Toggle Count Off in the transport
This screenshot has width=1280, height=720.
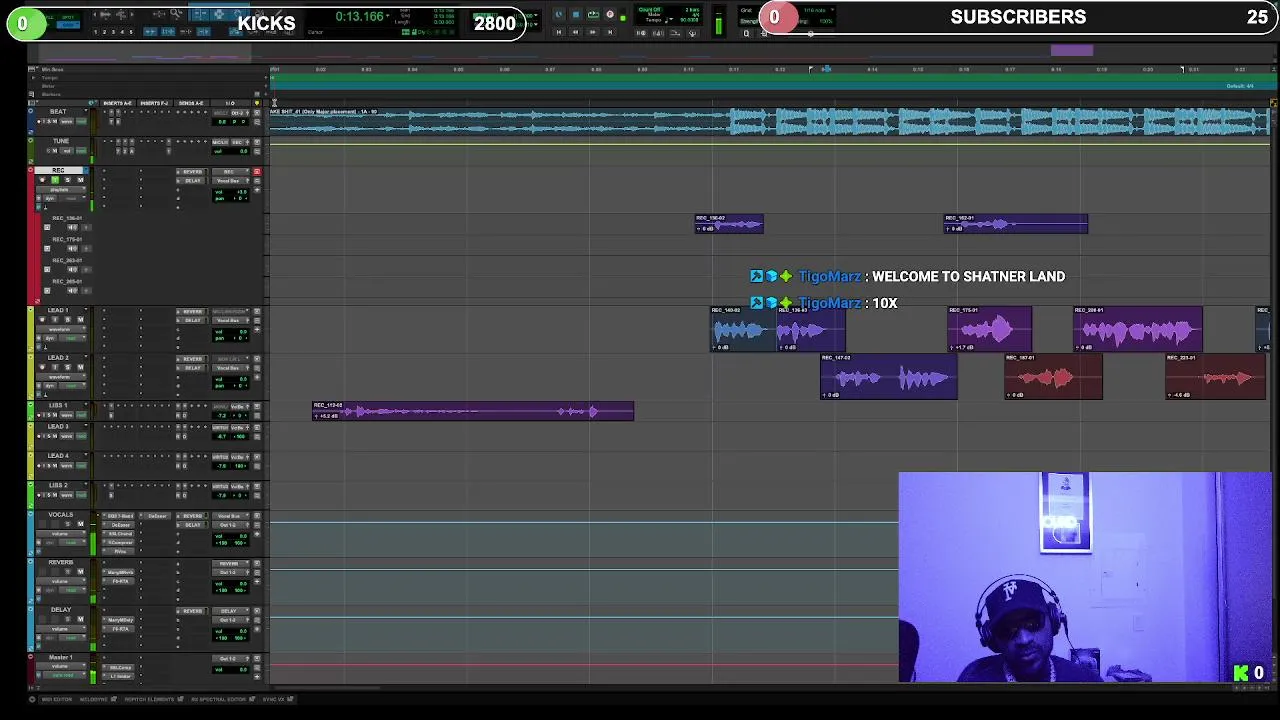649,9
